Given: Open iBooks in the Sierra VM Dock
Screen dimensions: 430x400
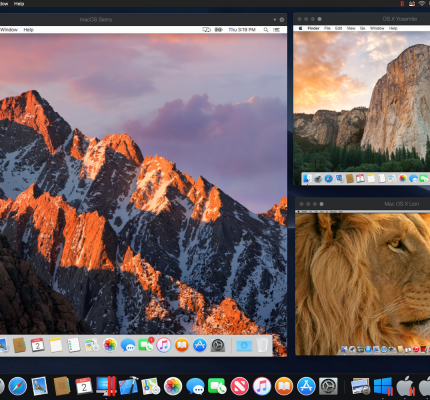Looking at the screenshot, I should tap(182, 345).
